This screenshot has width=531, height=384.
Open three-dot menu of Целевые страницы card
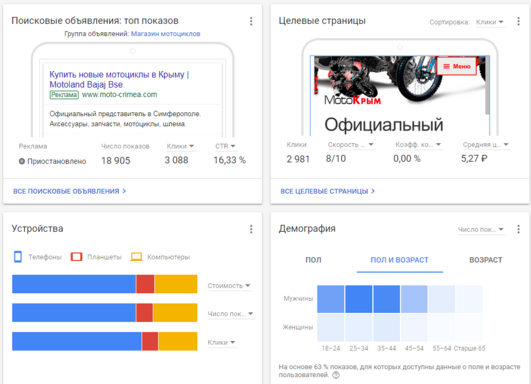518,21
